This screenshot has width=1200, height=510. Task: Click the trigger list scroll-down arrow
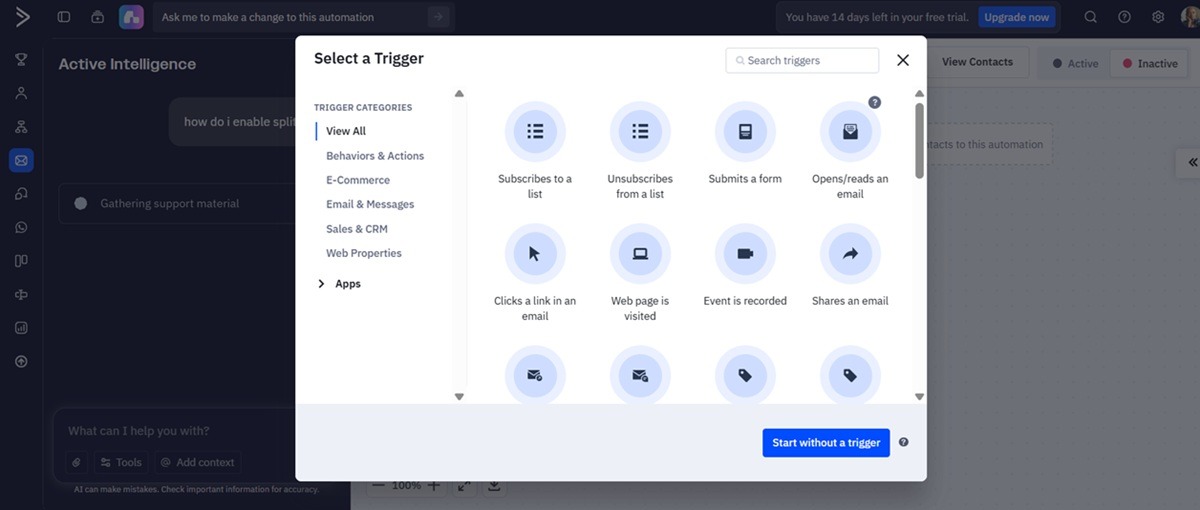click(x=919, y=397)
